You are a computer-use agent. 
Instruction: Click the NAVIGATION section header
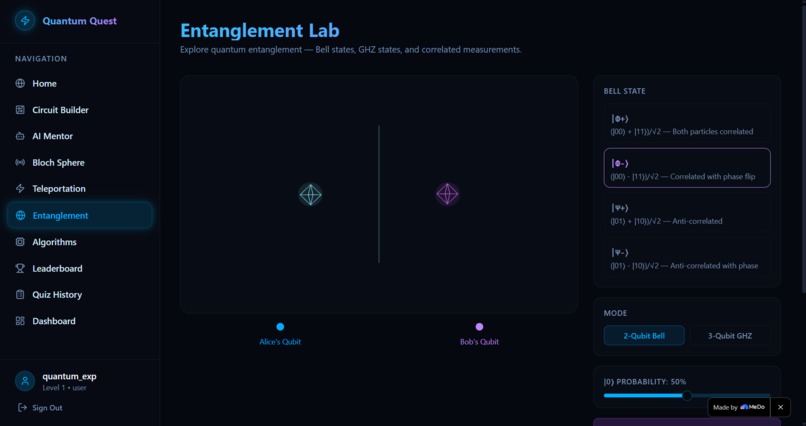[x=41, y=59]
